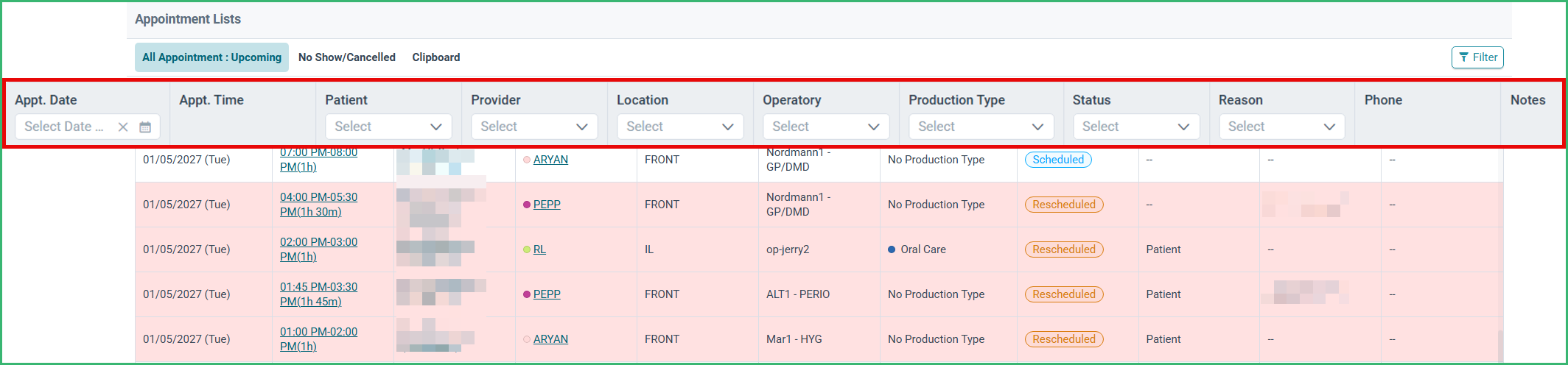Click Rescheduled badge in the 04:00 PM row

[1064, 205]
